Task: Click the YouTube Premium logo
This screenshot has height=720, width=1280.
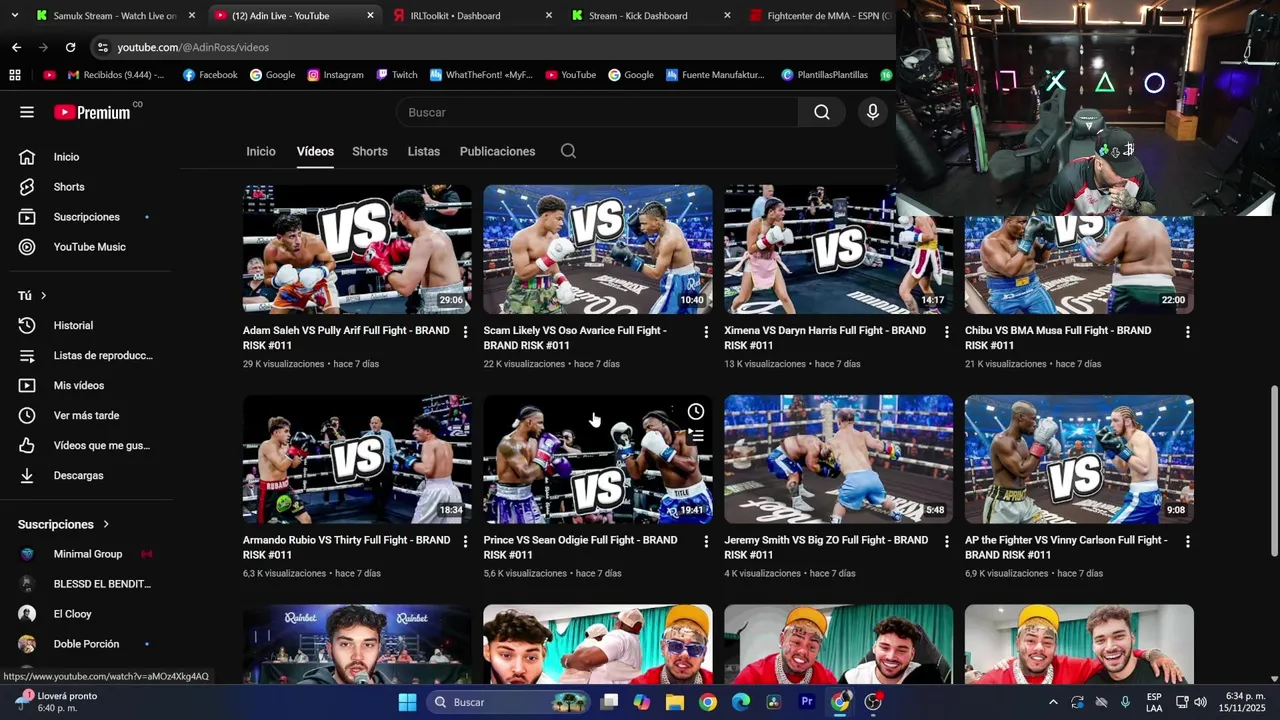Action: tap(92, 112)
